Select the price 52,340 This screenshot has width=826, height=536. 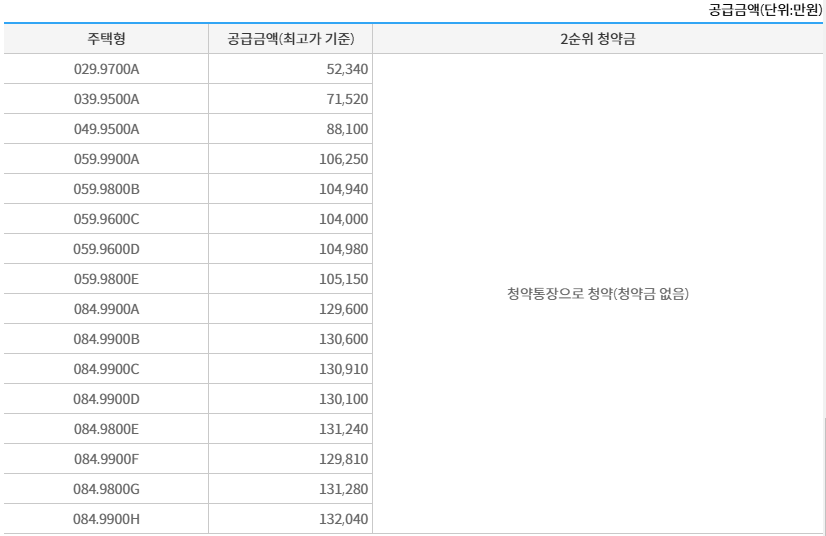tap(347, 69)
